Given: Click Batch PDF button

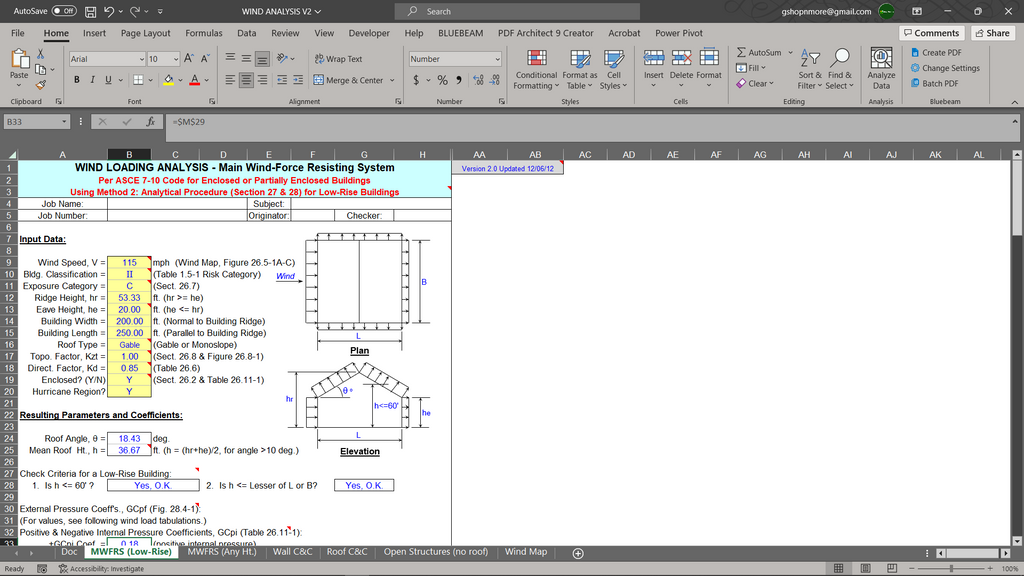Looking at the screenshot, I should pyautogui.click(x=935, y=84).
